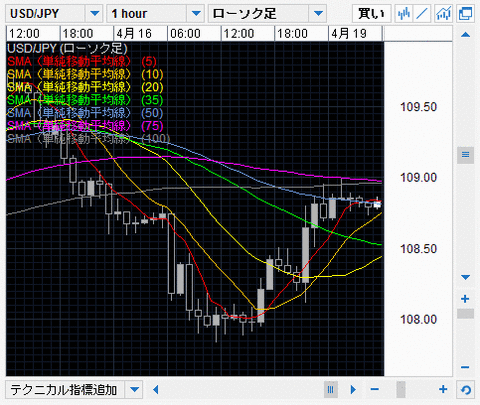Select the SMA (50) blue legend entry
480x405 pixels.
point(85,113)
